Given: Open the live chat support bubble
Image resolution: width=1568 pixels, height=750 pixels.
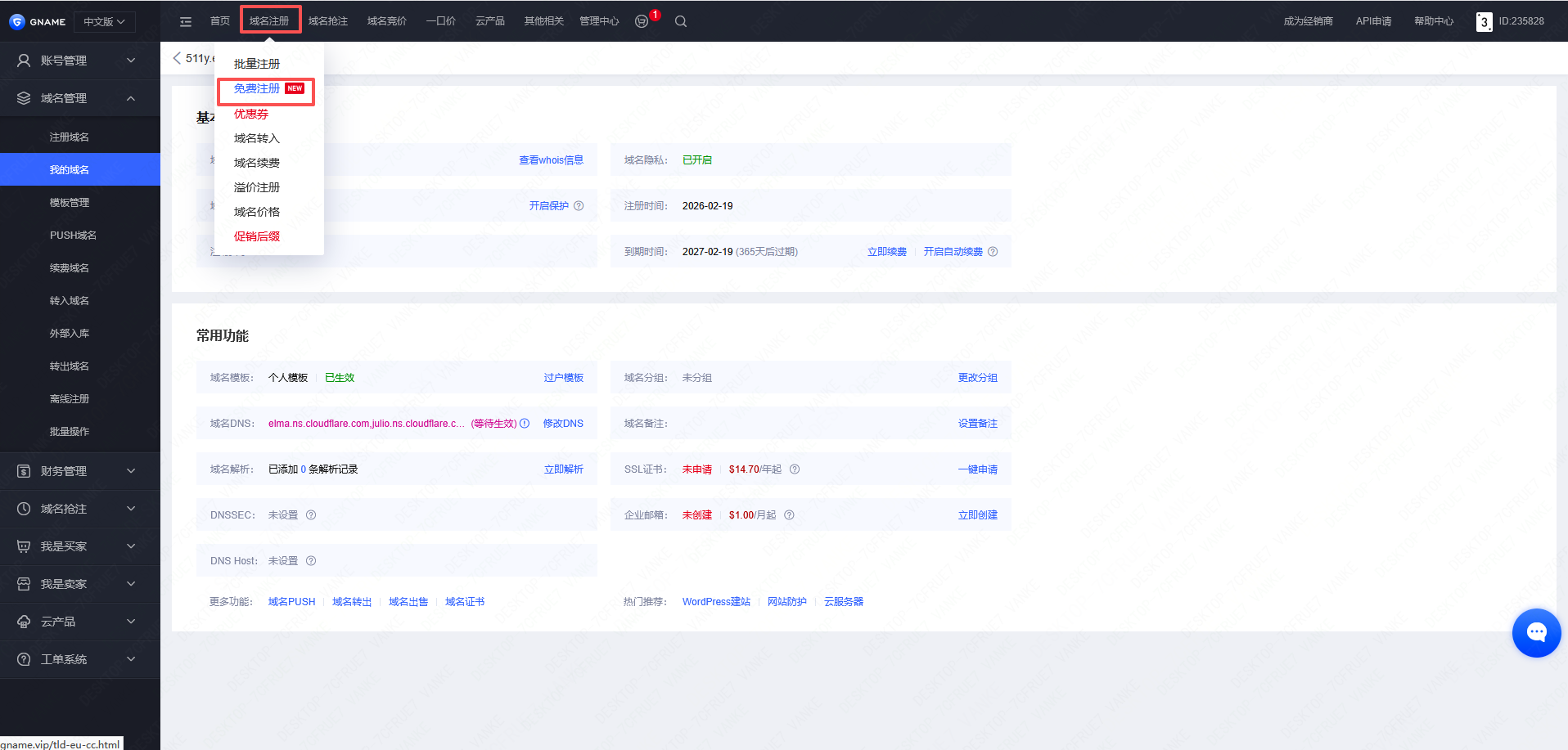Looking at the screenshot, I should coord(1536,632).
